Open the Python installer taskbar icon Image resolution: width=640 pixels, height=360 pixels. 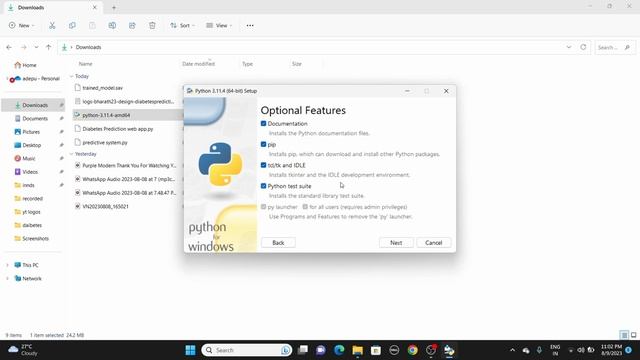coord(449,350)
